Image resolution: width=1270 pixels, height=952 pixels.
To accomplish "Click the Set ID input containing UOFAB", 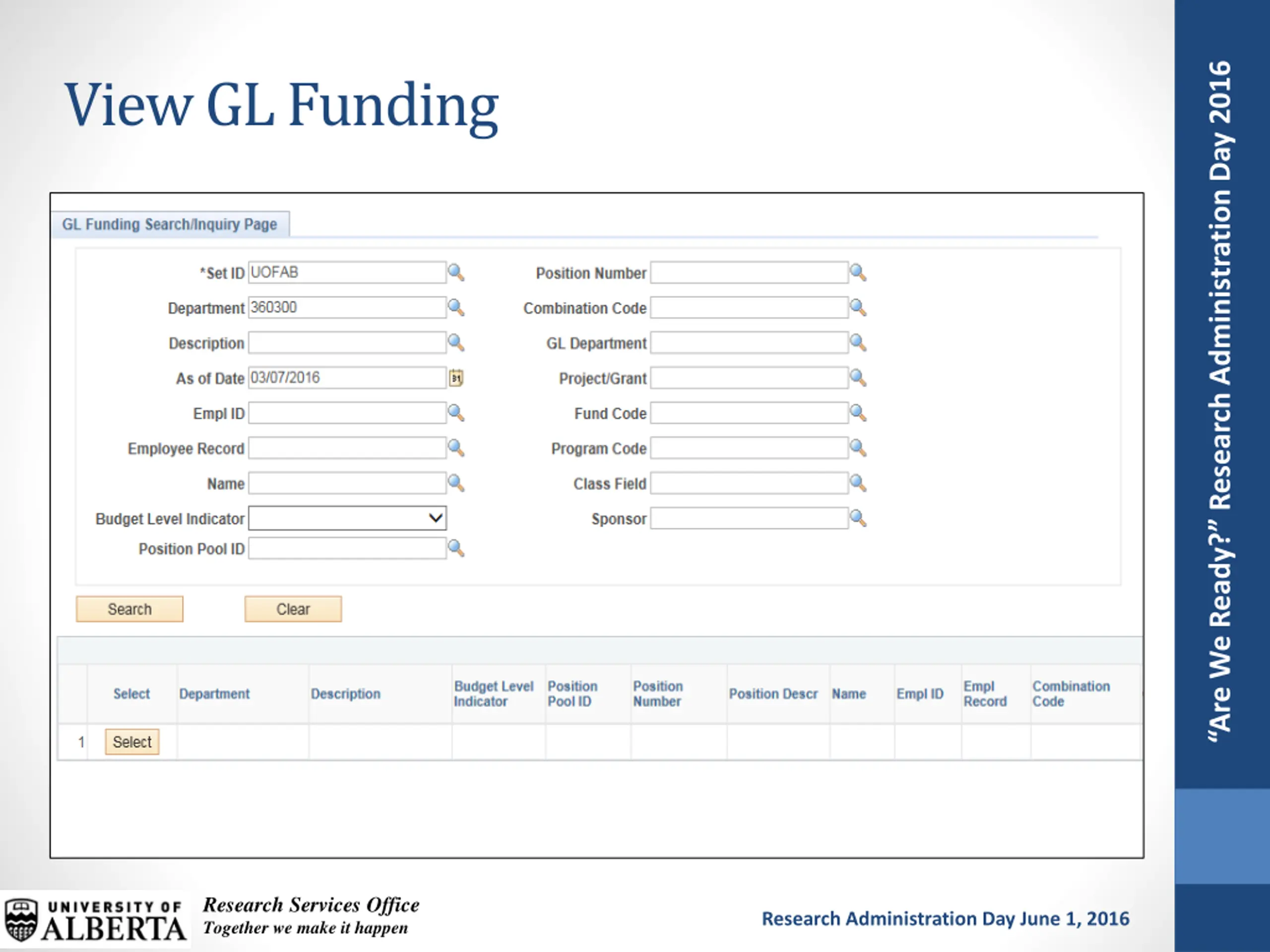I will tap(347, 273).
